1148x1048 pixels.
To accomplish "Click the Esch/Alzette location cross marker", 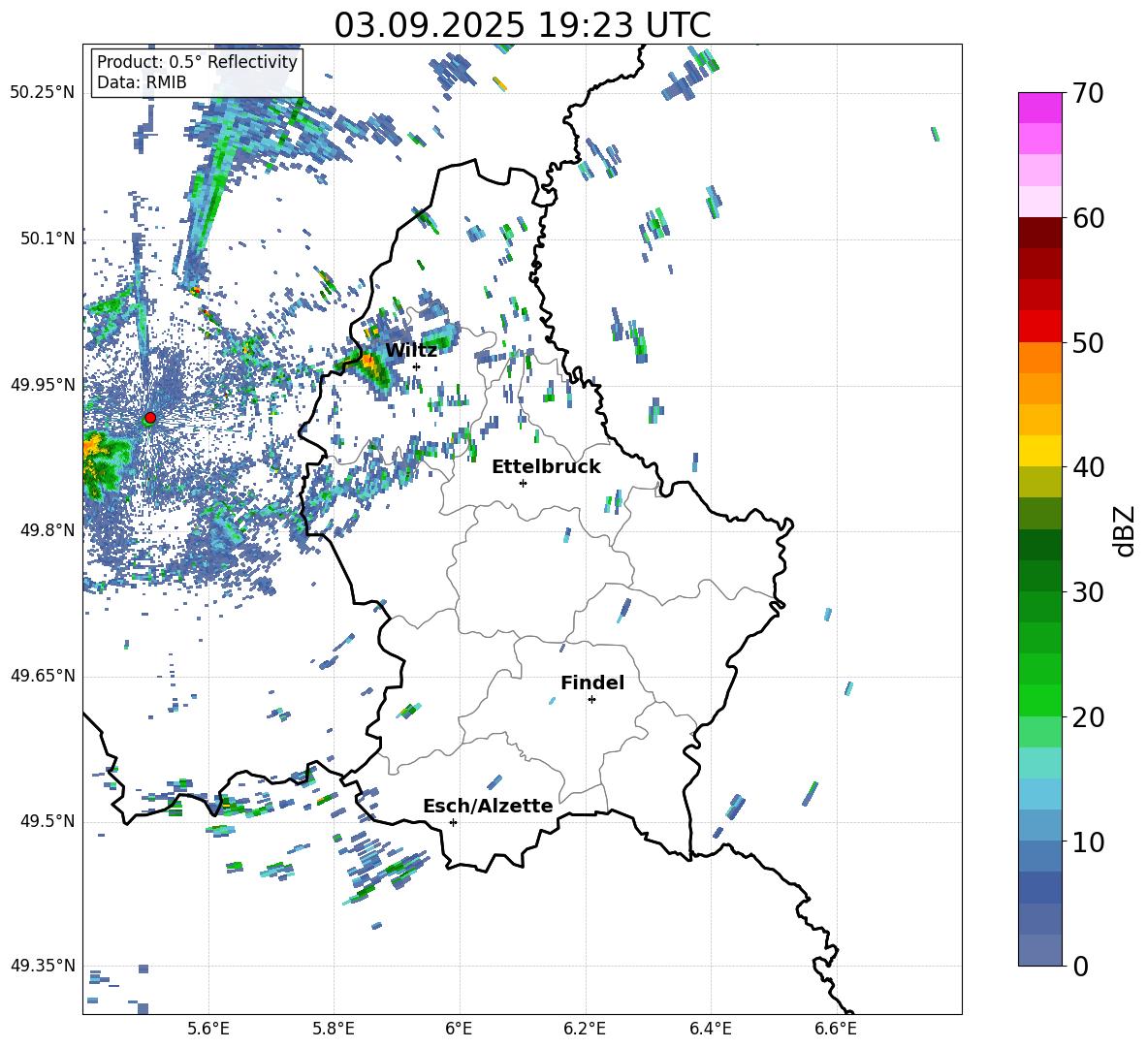I will click(x=453, y=822).
